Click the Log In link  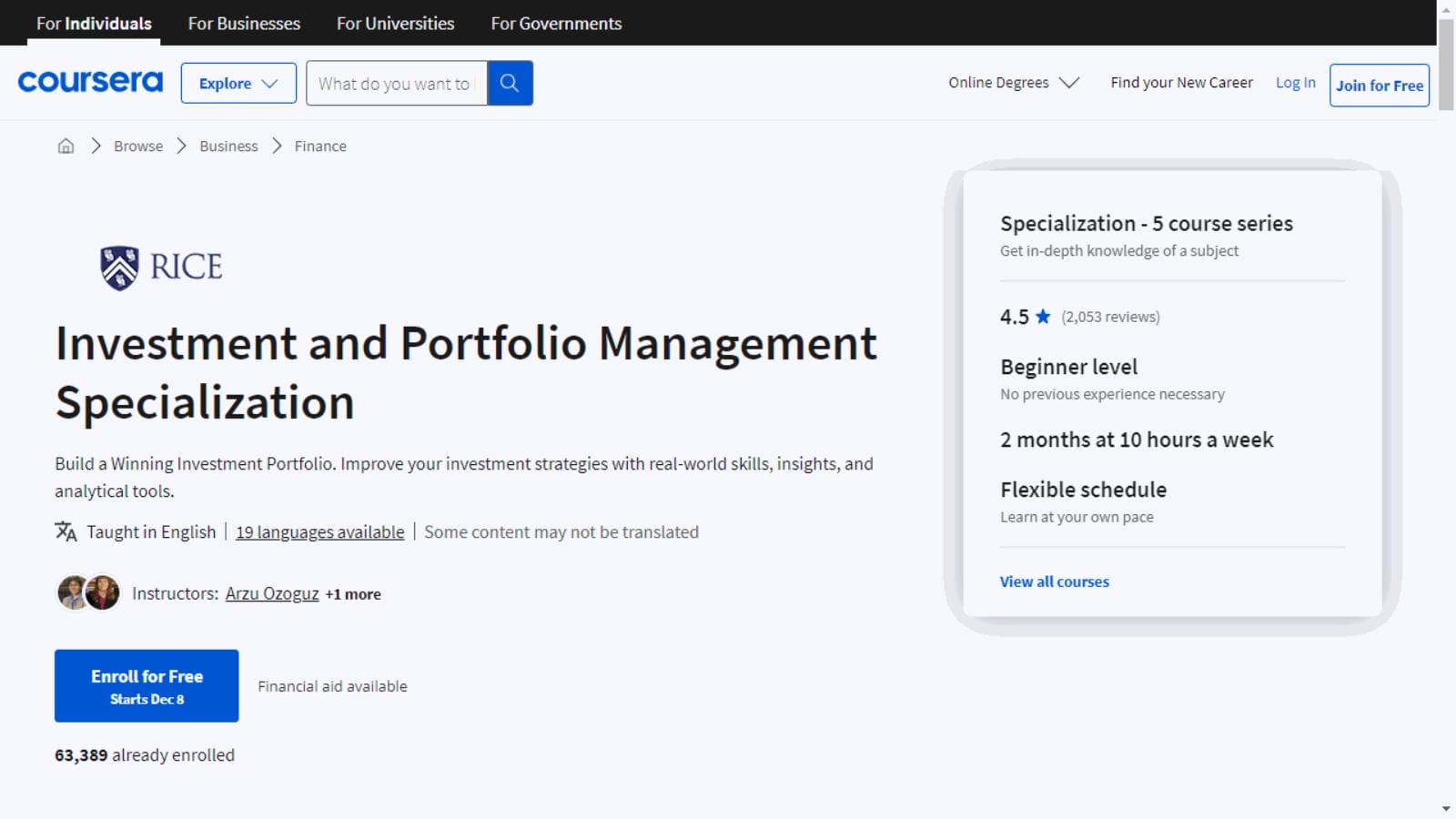coord(1295,83)
